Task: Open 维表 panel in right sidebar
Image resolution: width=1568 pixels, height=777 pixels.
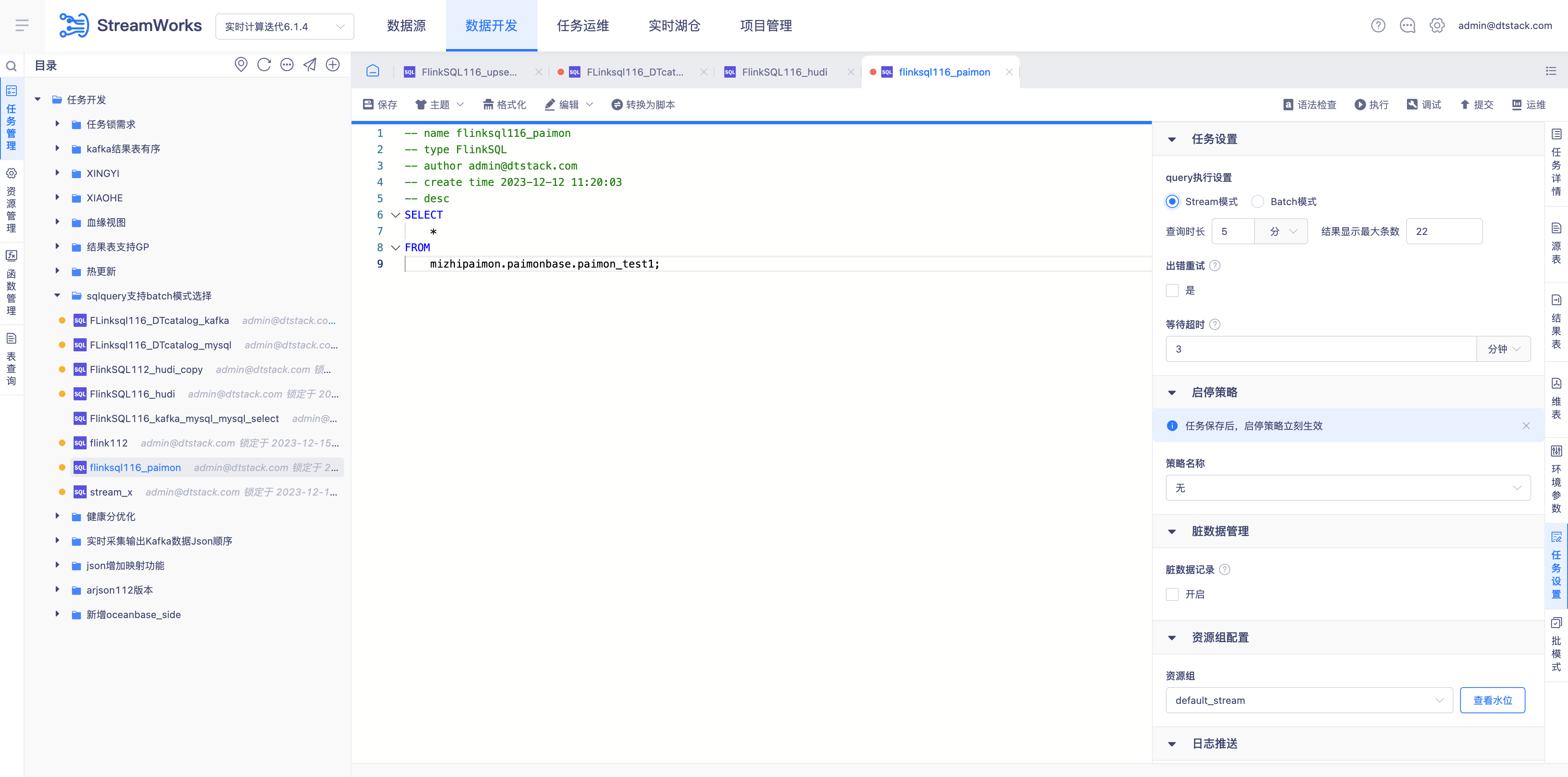Action: tap(1556, 399)
